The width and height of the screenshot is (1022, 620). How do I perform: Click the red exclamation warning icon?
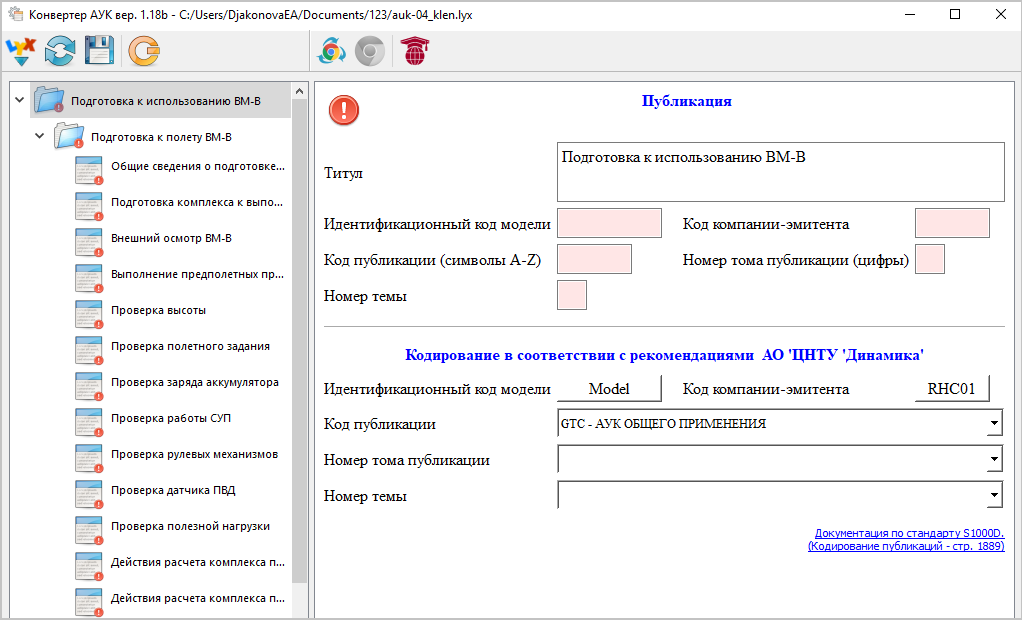tap(343, 110)
